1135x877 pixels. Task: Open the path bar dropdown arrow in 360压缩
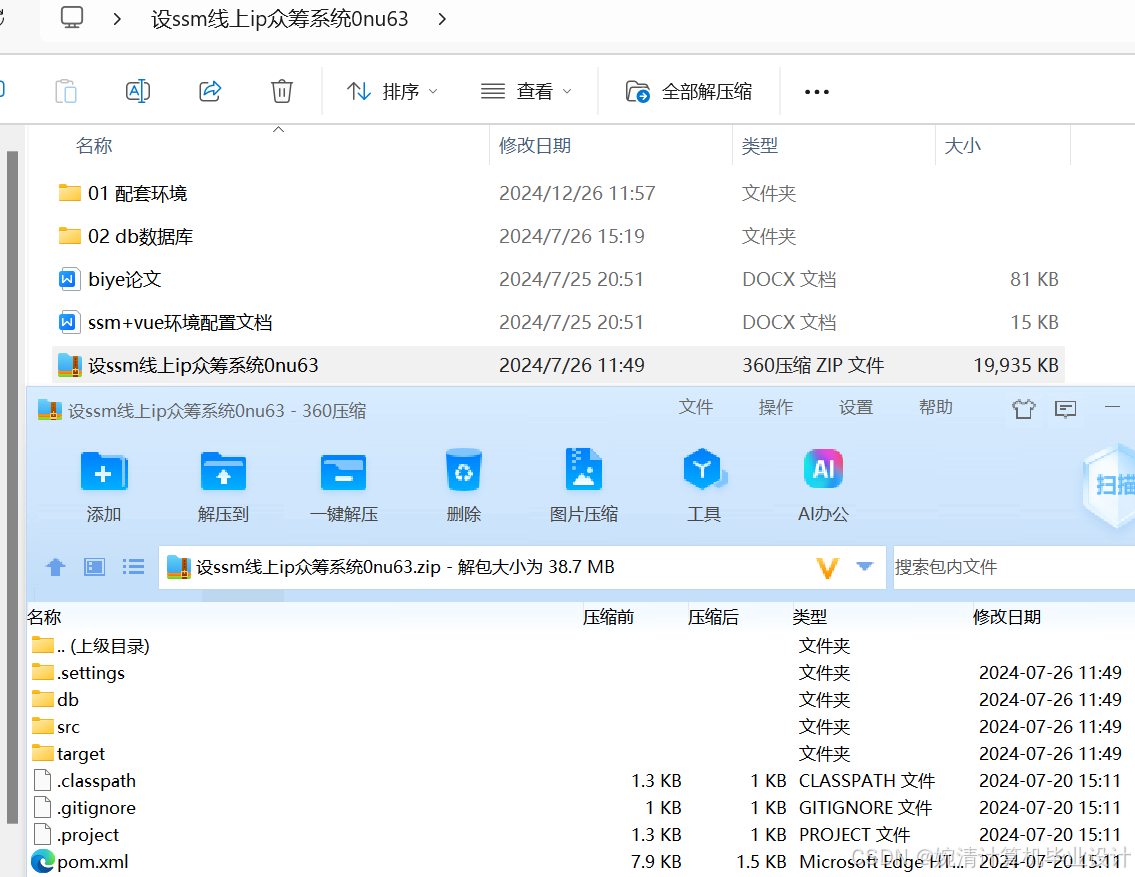864,566
